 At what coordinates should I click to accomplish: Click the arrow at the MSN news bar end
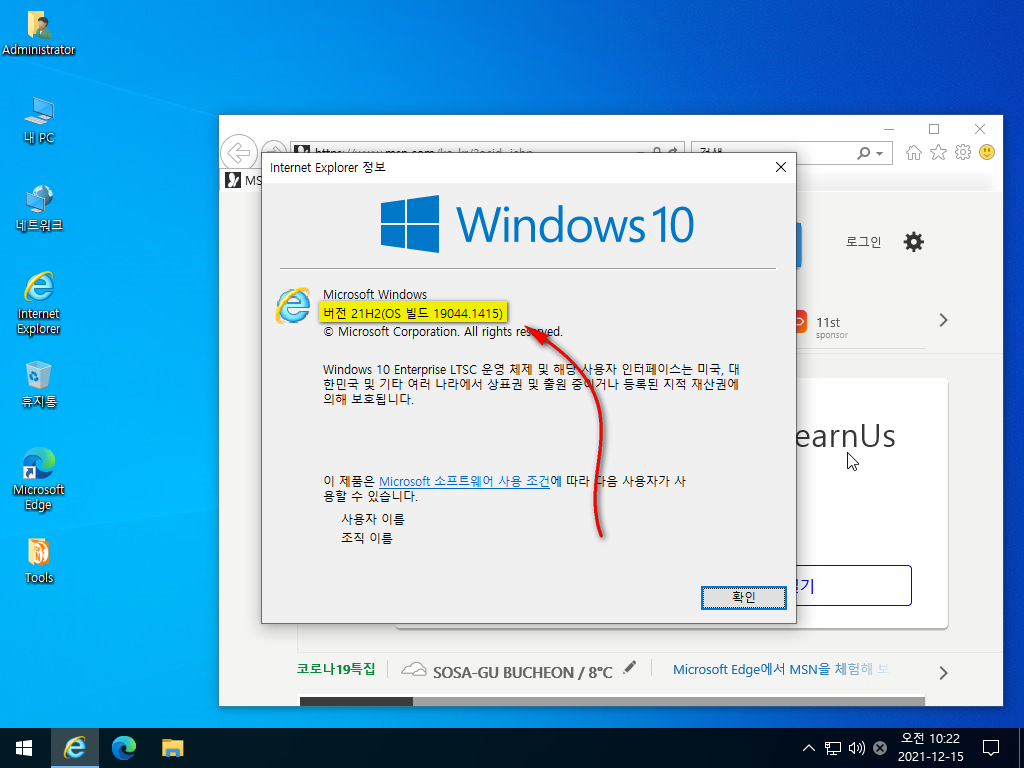pyautogui.click(x=943, y=673)
